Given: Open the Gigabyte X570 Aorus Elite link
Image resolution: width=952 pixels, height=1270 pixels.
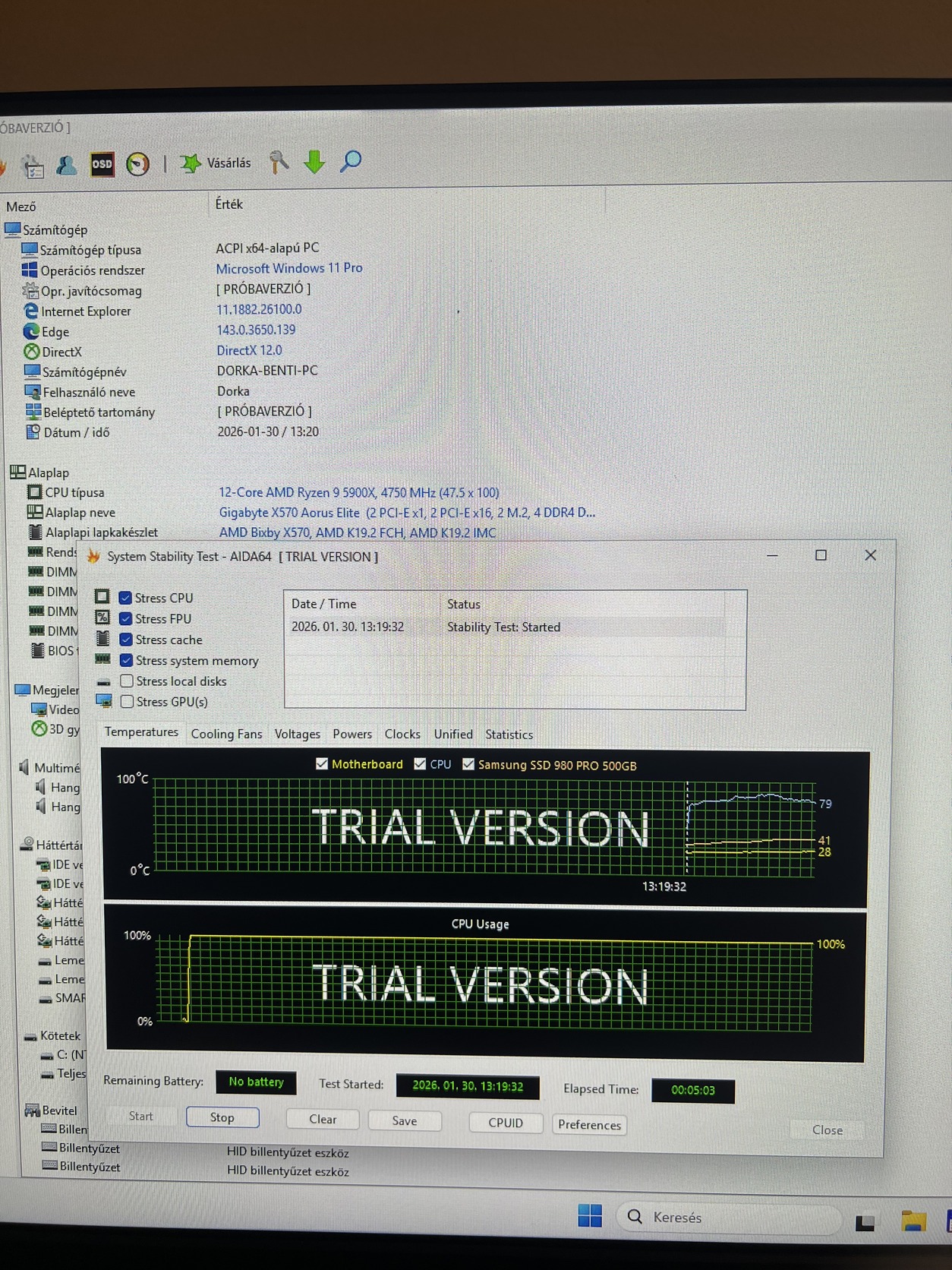Looking at the screenshot, I should coord(407,513).
